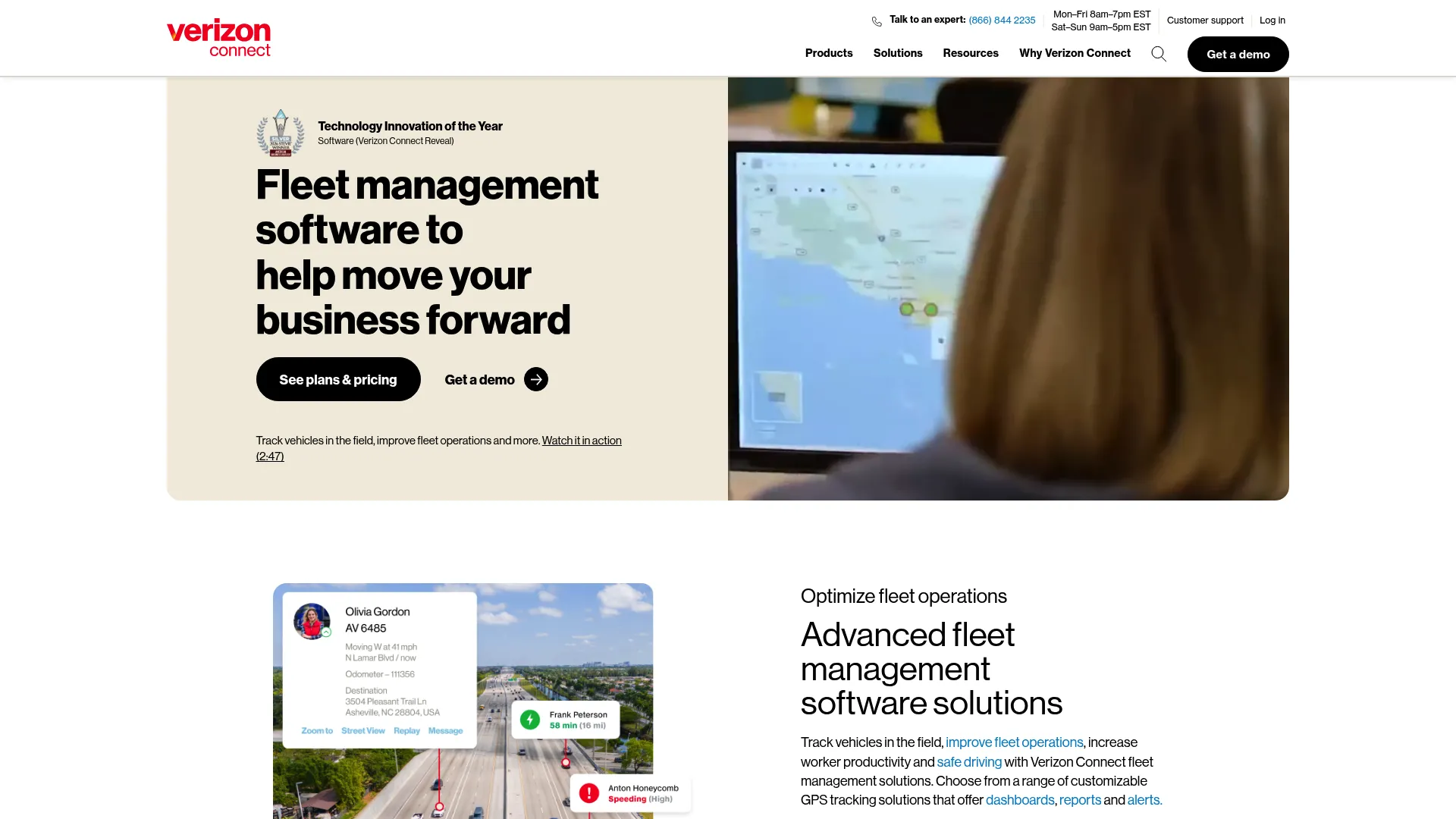Click the Verizon Connect logo
Image resolution: width=1456 pixels, height=819 pixels.
pyautogui.click(x=218, y=38)
